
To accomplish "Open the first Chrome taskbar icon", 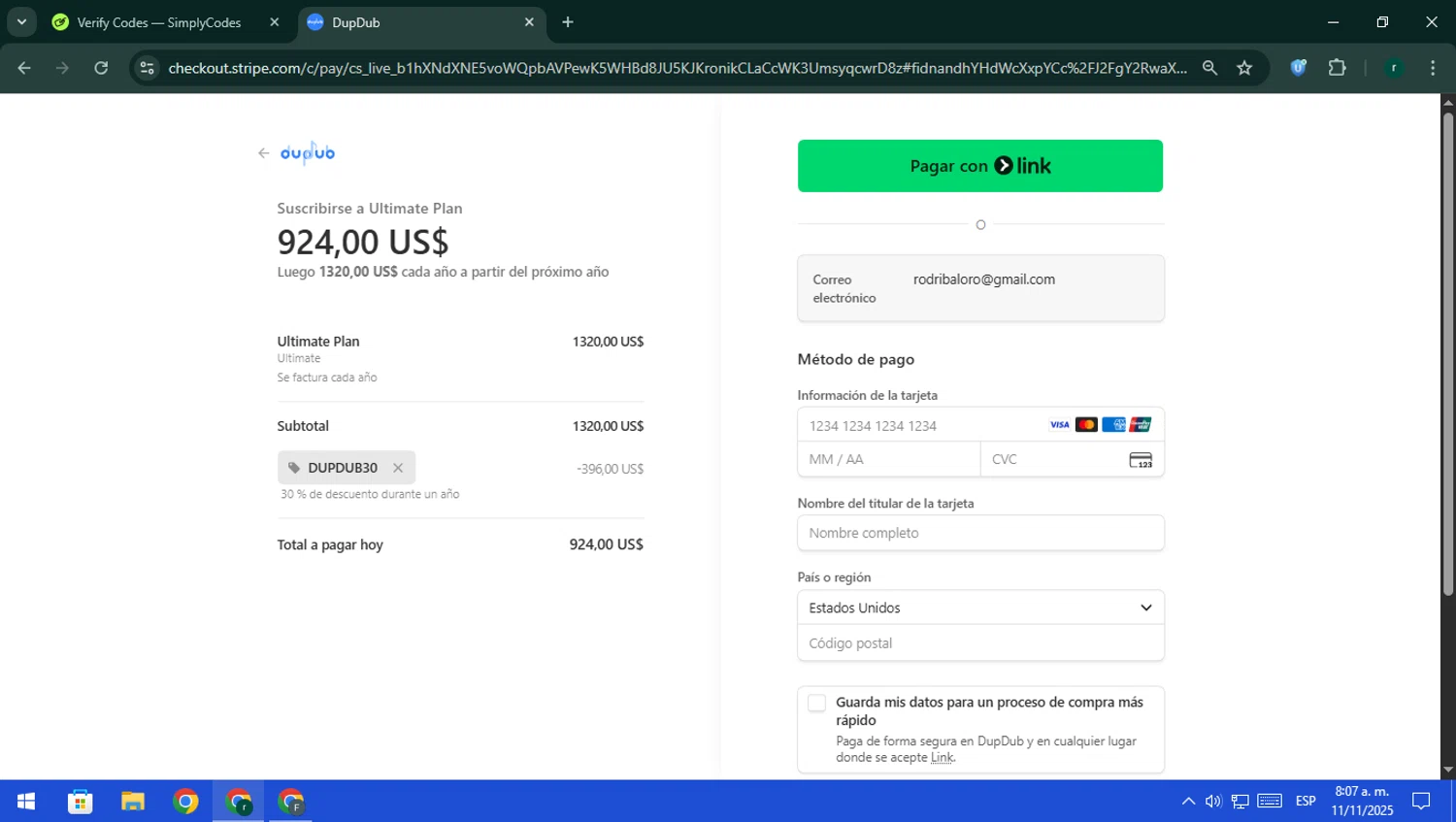I will 185,802.
